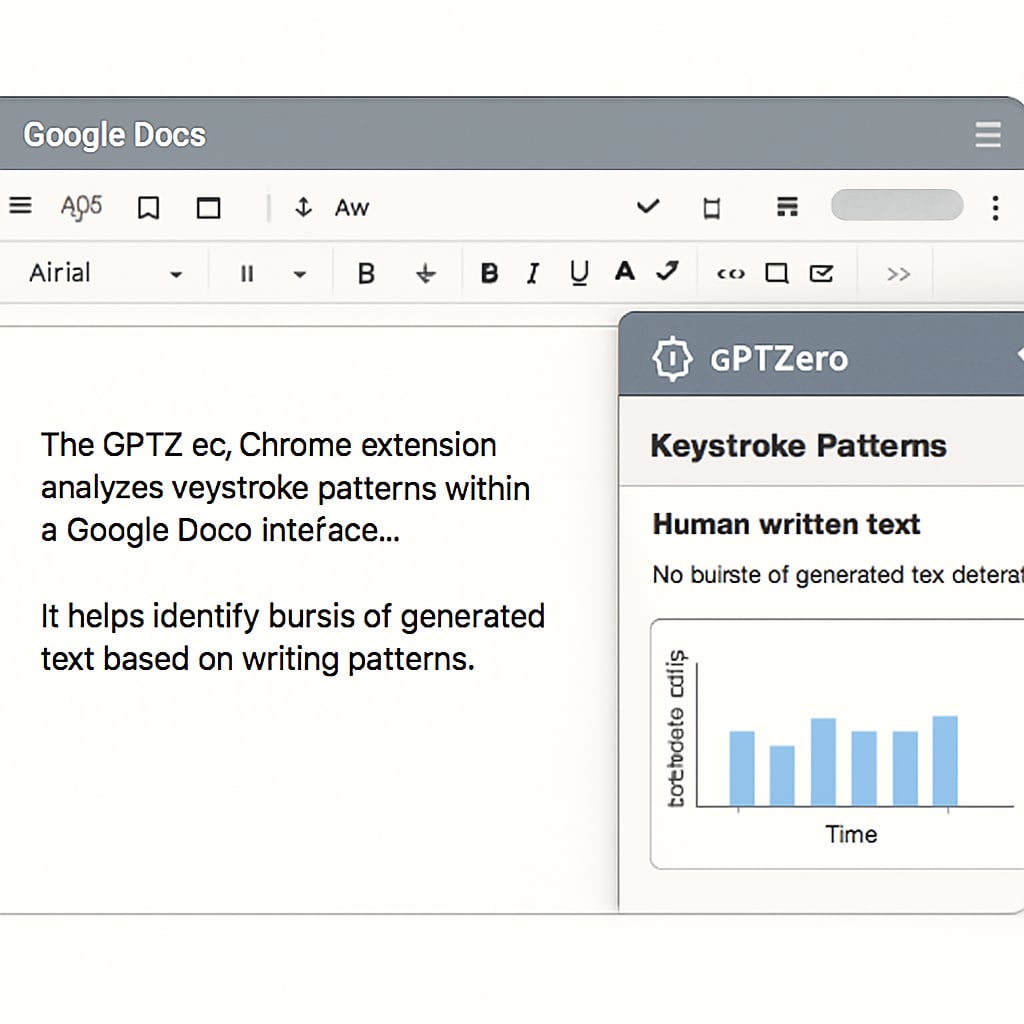Click the Human written text result
This screenshot has height=1024, width=1024.
(786, 524)
